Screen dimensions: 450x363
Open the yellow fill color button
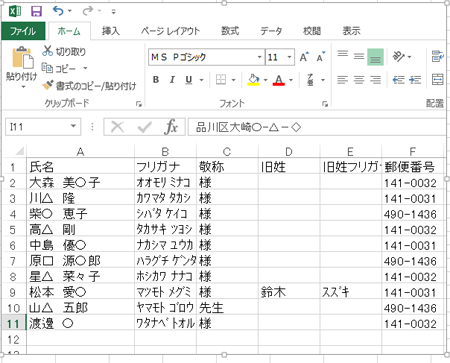pos(253,80)
